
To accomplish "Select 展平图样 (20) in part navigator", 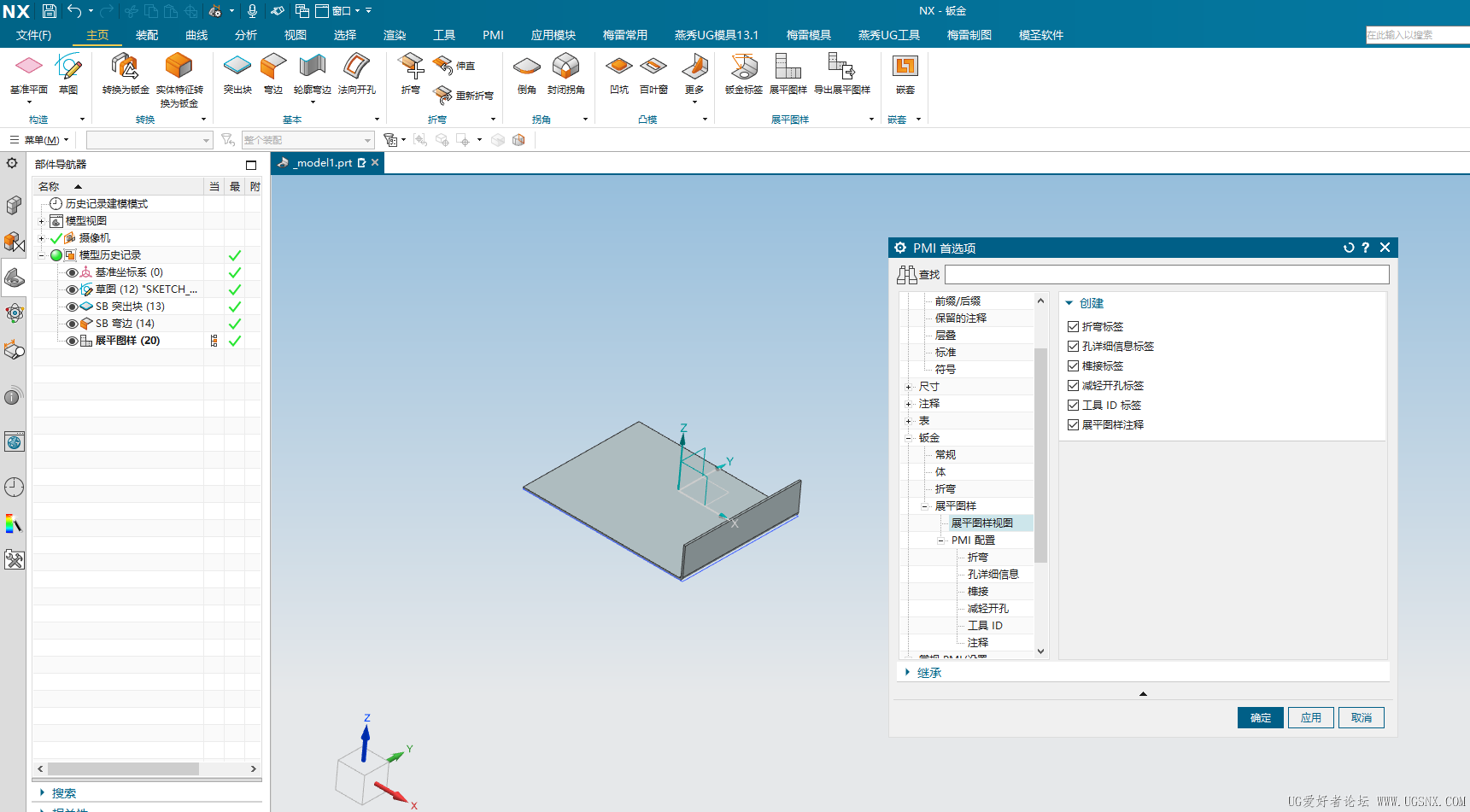I will coord(127,341).
